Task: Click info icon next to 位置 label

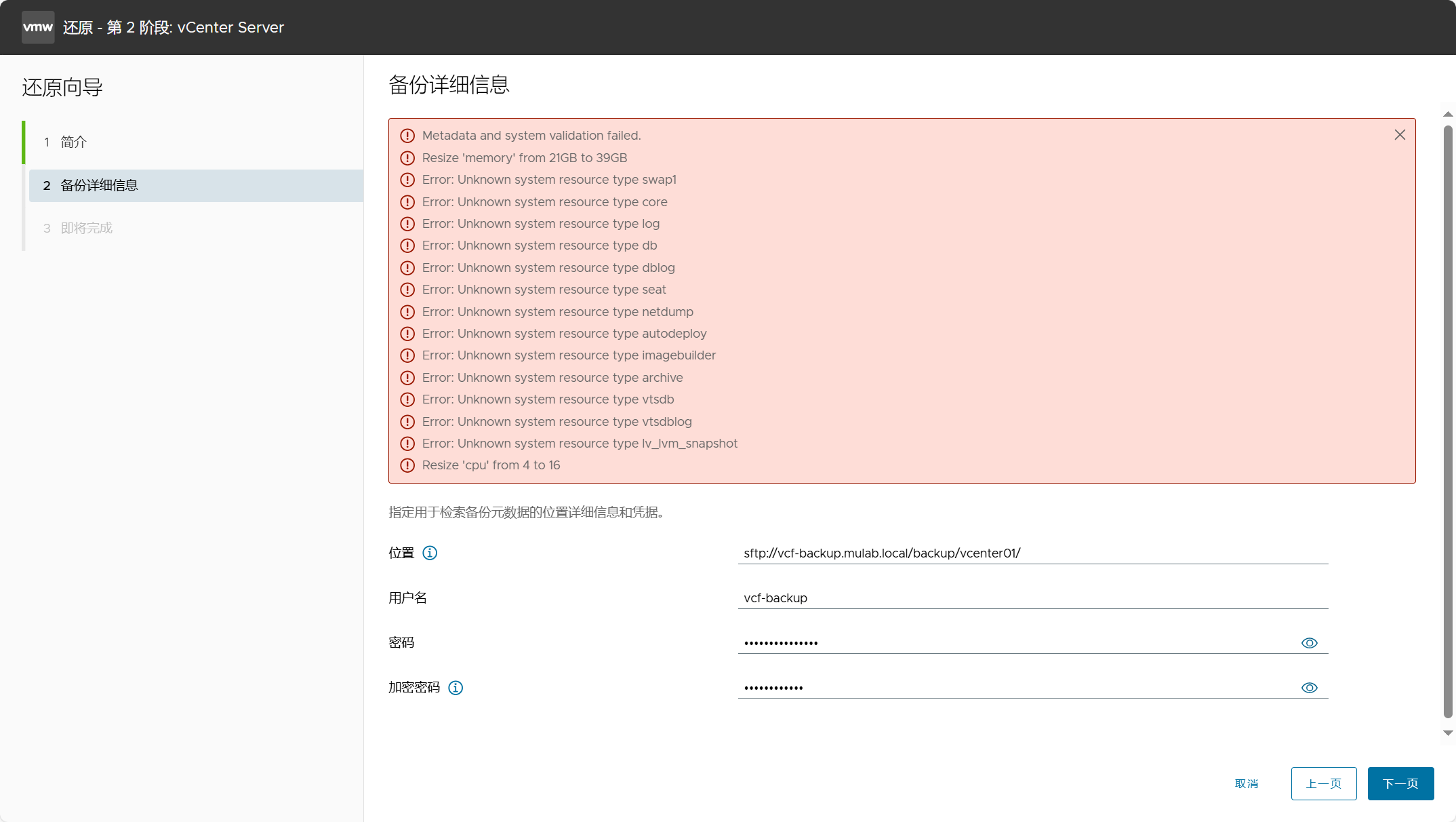Action: 430,553
